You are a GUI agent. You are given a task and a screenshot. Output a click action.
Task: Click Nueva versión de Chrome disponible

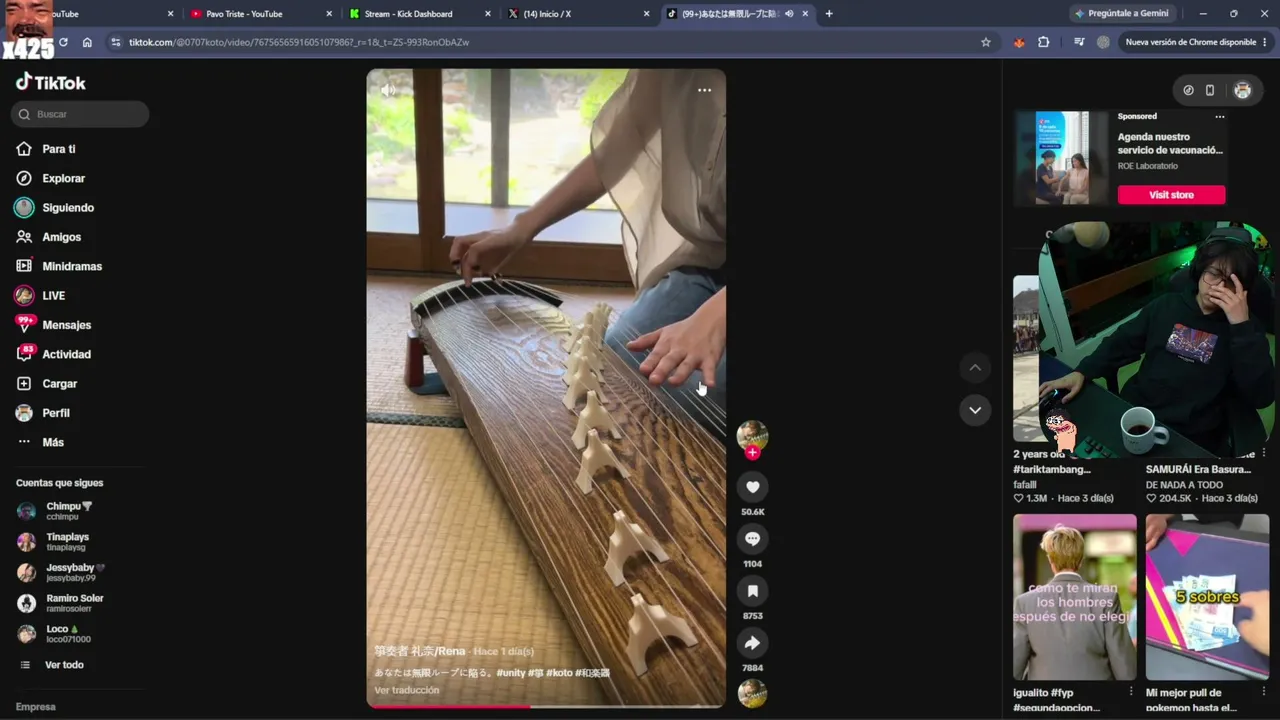[1196, 42]
